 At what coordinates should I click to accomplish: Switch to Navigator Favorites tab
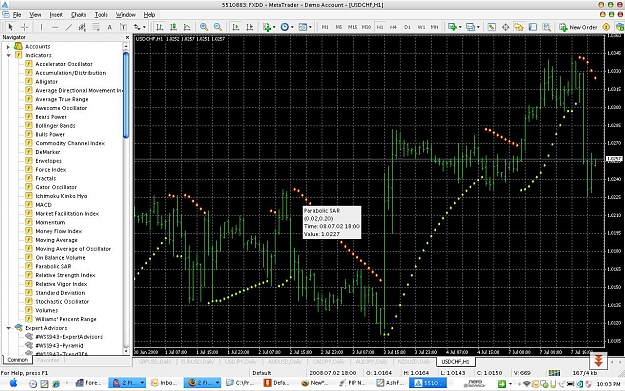pyautogui.click(x=48, y=360)
